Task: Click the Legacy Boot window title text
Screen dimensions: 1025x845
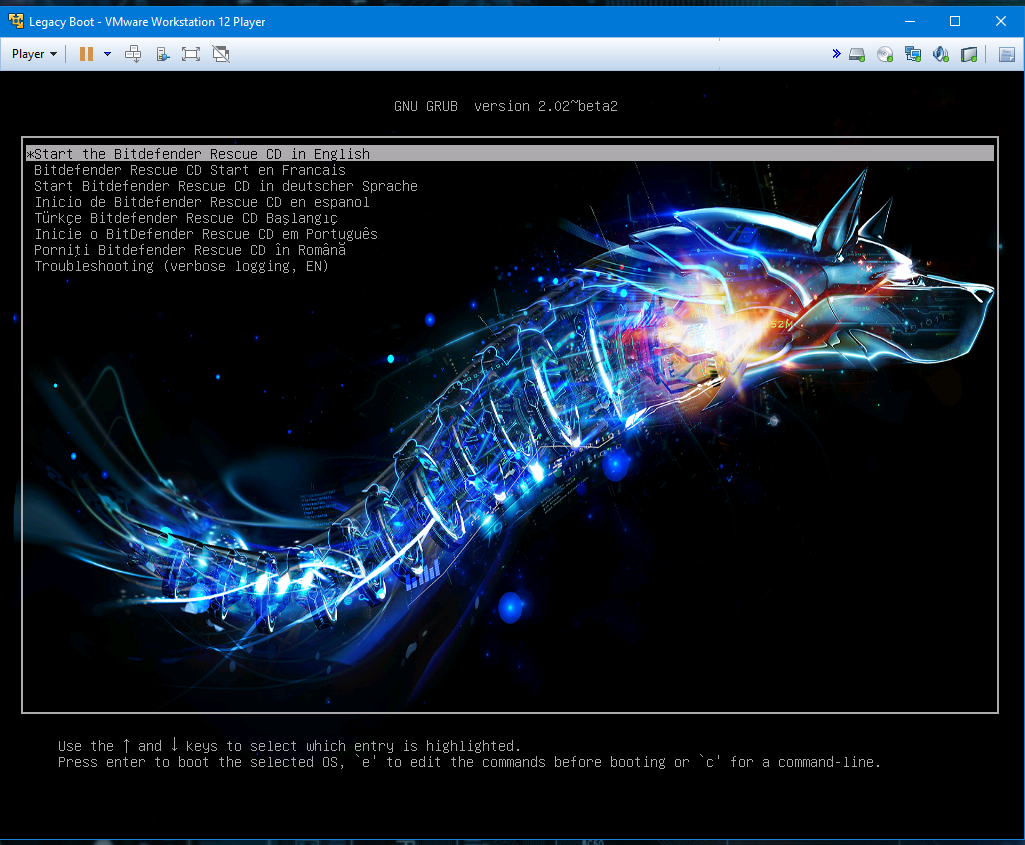Action: click(147, 22)
